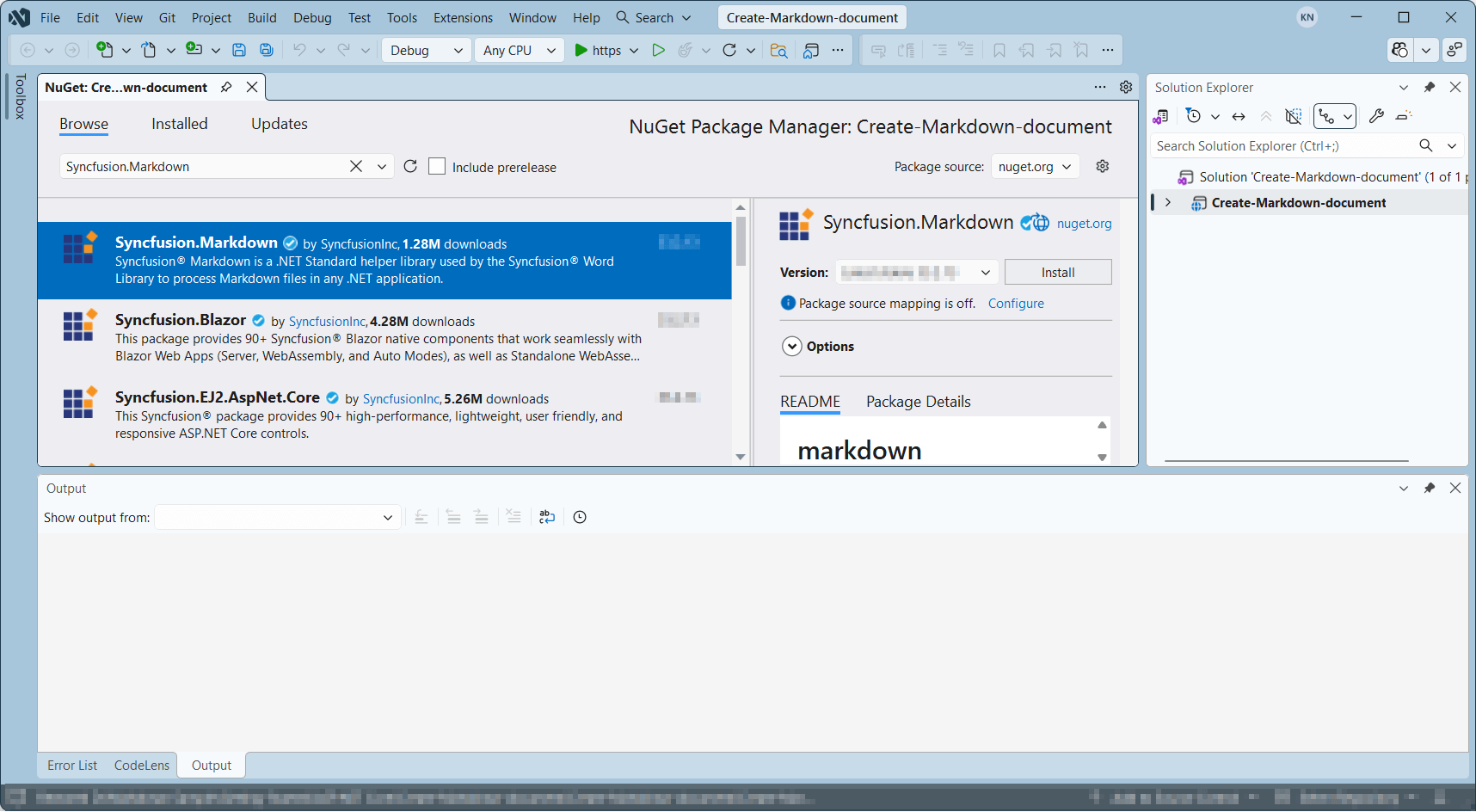The width and height of the screenshot is (1476, 812).
Task: Switch to the Package Details tab
Action: (x=919, y=402)
